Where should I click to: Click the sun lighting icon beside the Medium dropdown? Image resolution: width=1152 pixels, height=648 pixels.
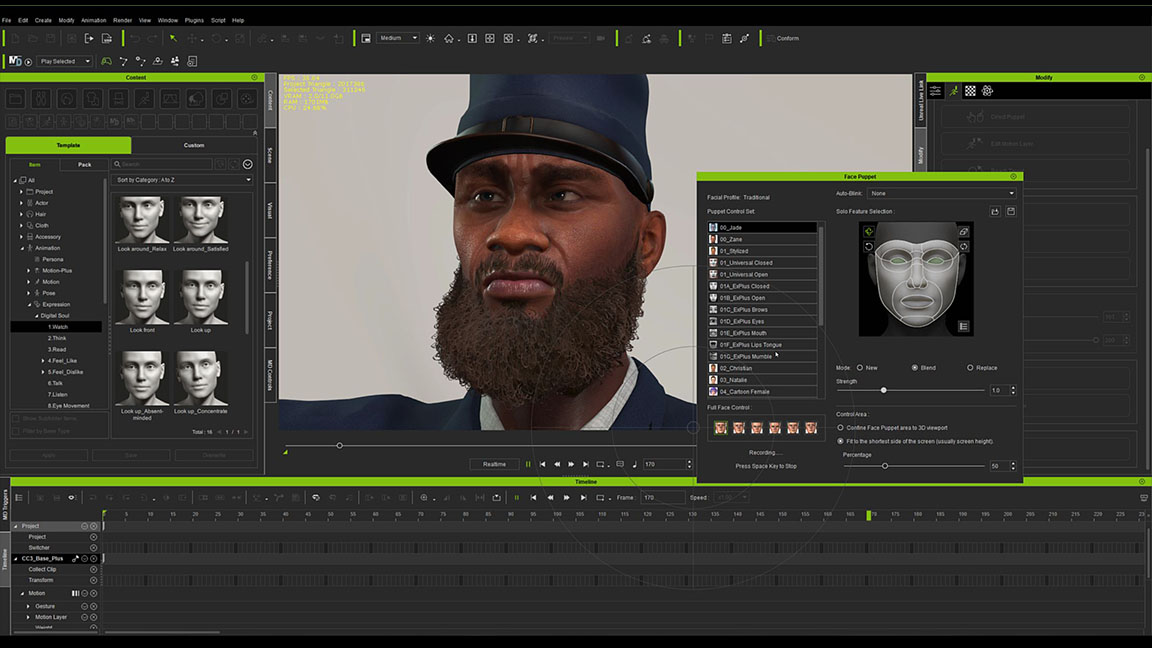point(431,38)
